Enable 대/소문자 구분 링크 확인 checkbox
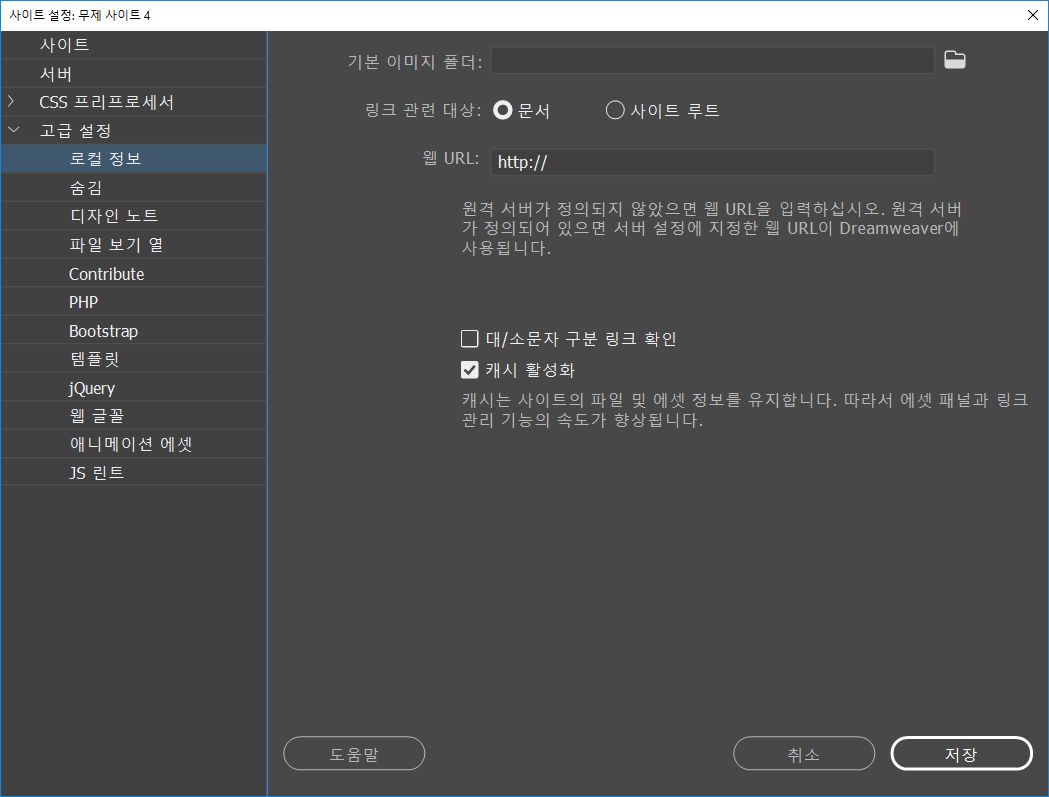1049x797 pixels. coord(469,338)
